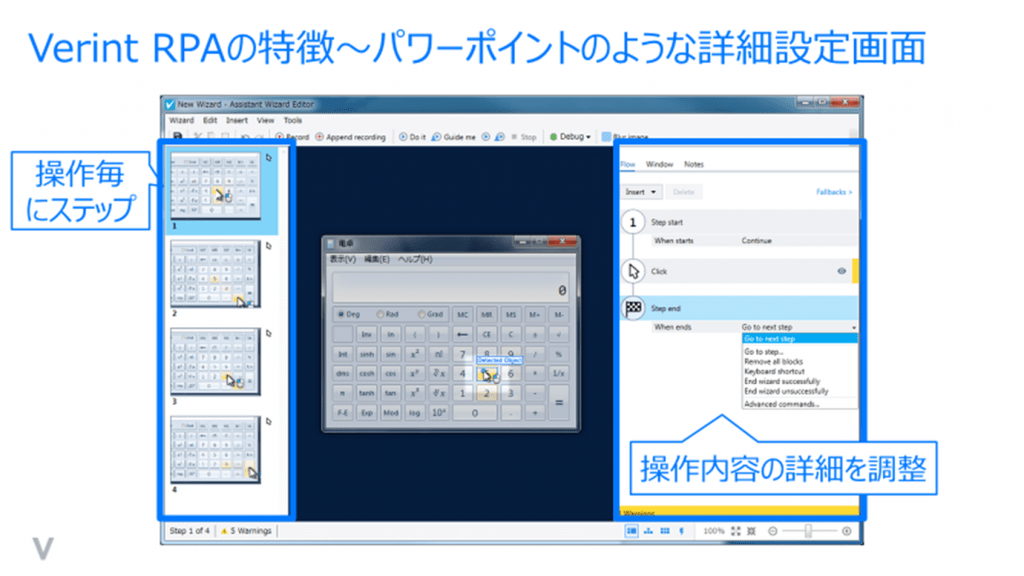Choose highlighted 'Go to next step' option
The height and width of the screenshot is (576, 1024).
click(799, 338)
